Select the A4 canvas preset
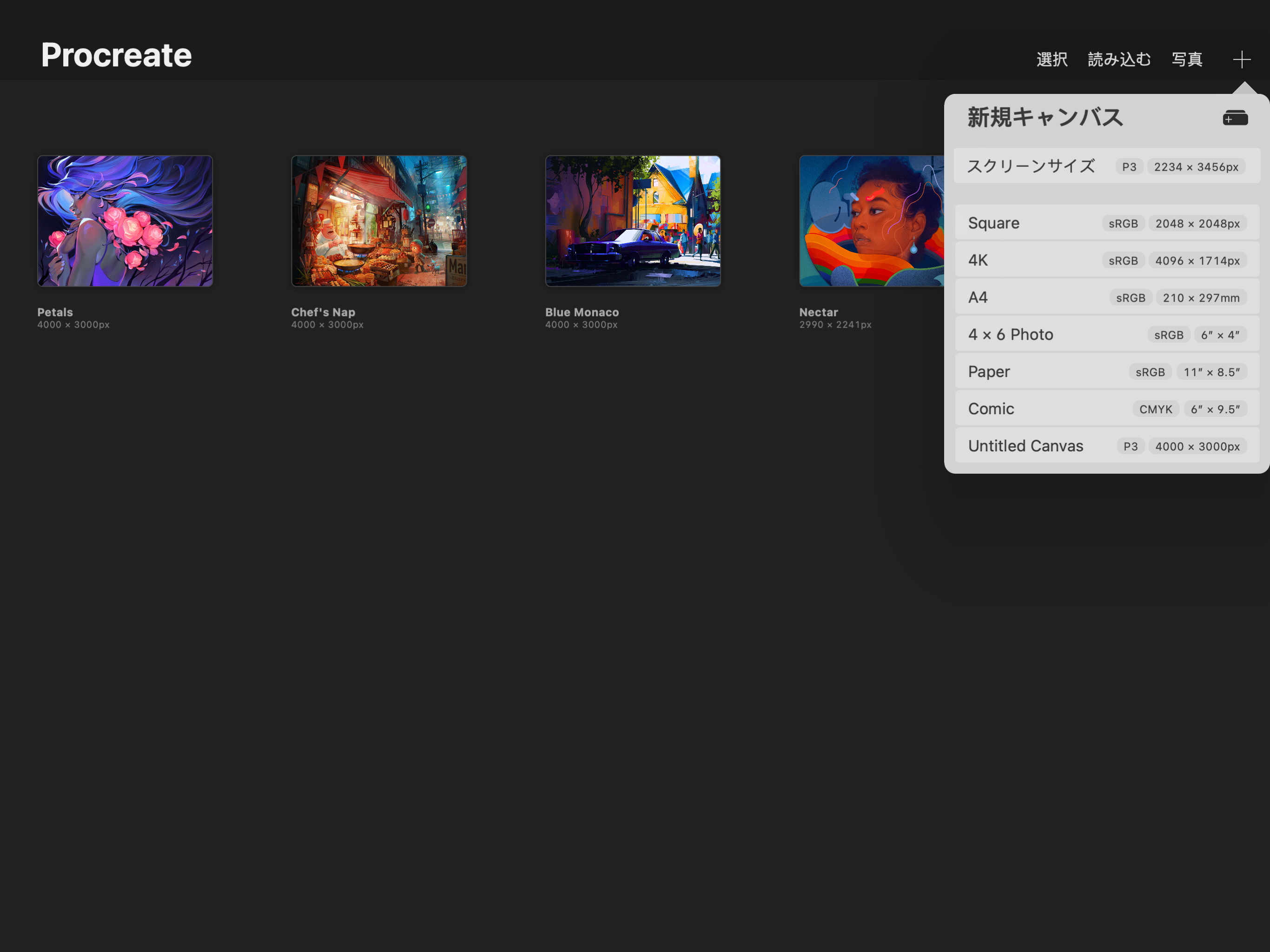 [x=1106, y=297]
